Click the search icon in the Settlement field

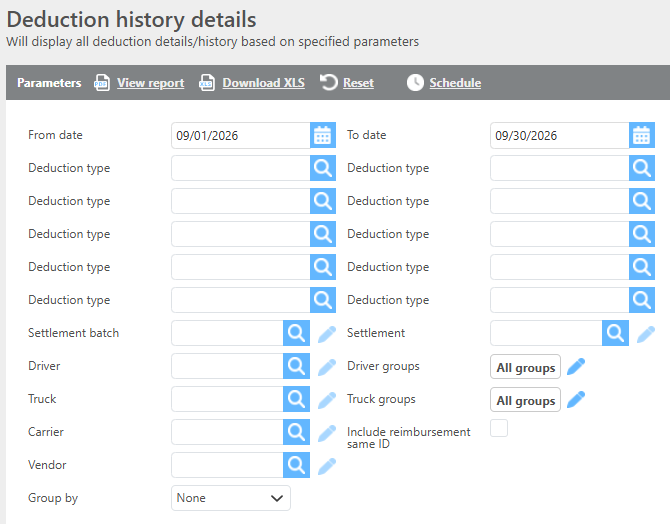[615, 333]
